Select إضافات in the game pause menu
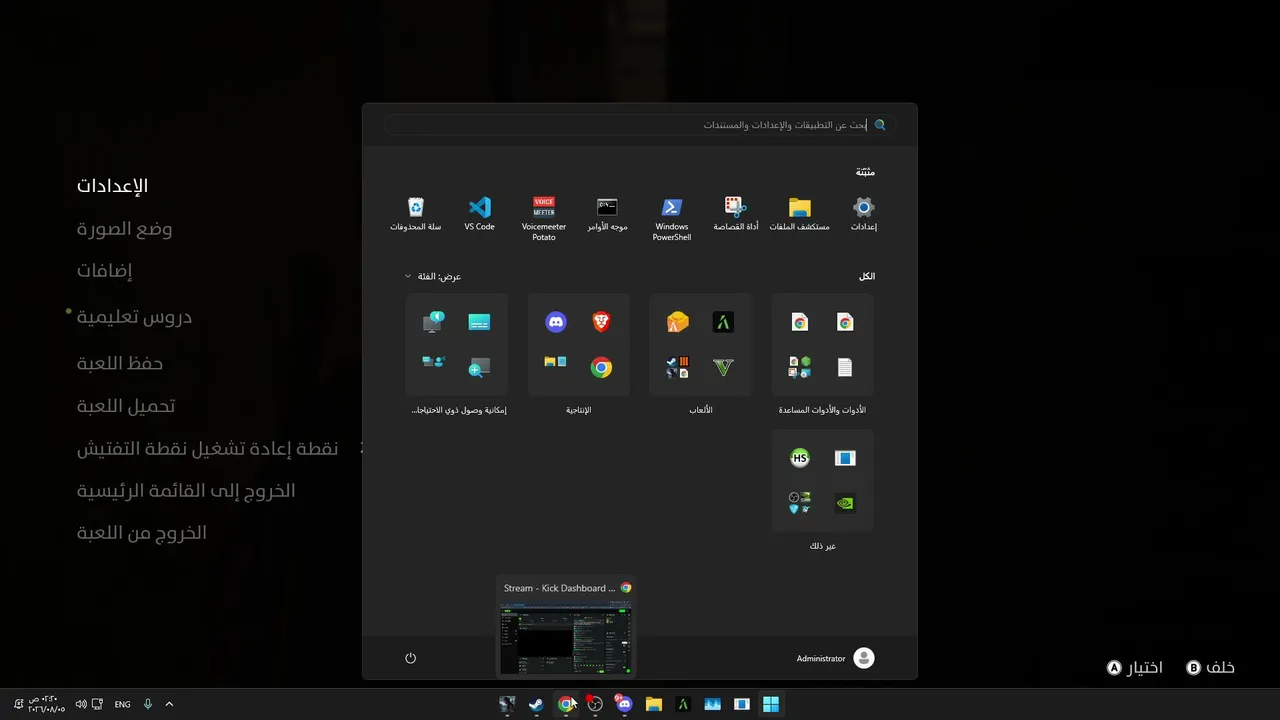This screenshot has width=1280, height=720. [x=105, y=271]
